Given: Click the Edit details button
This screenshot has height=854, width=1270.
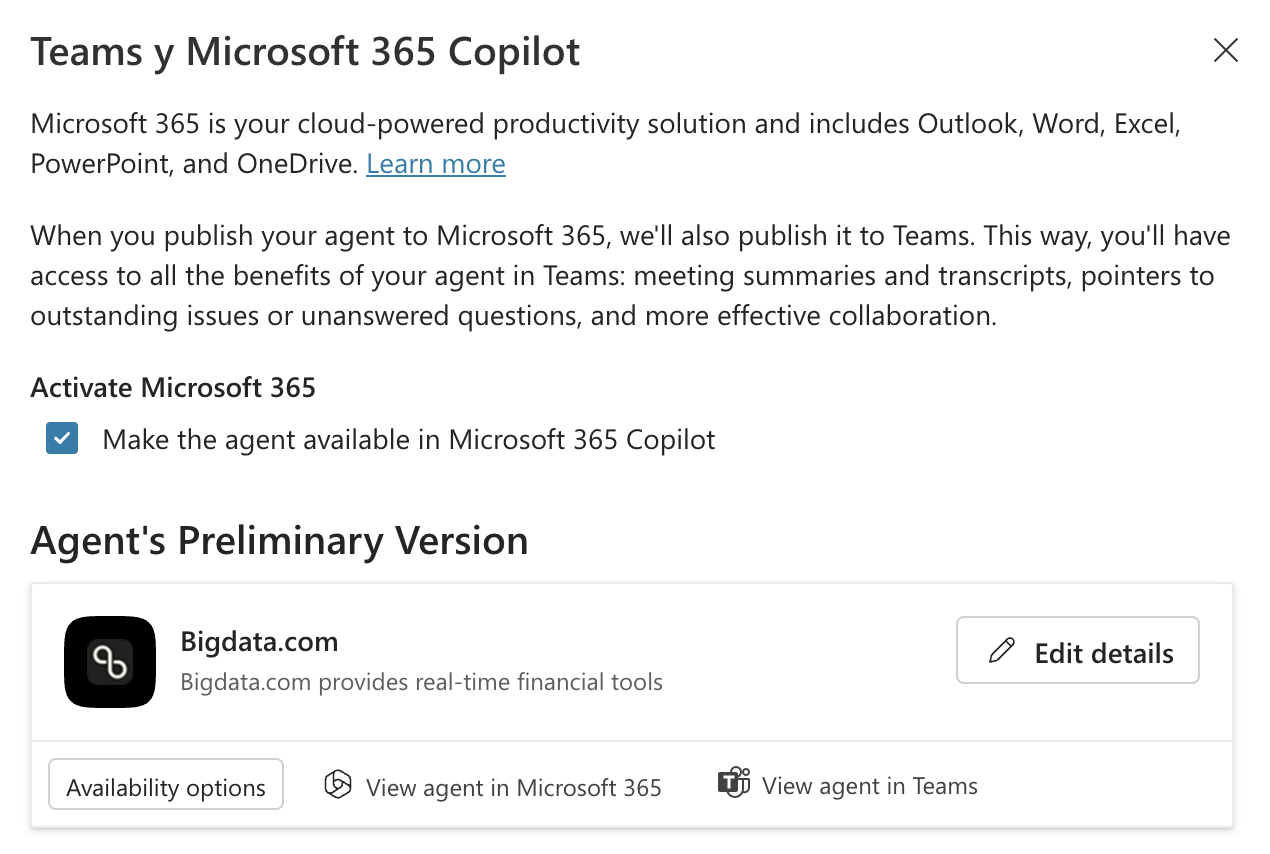Looking at the screenshot, I should point(1077,650).
